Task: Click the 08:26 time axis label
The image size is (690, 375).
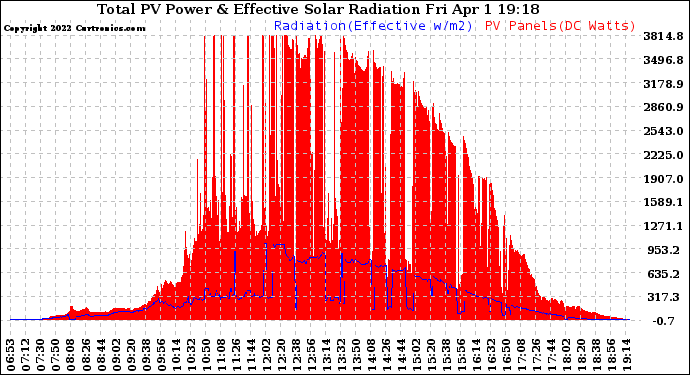Action: pyautogui.click(x=86, y=355)
